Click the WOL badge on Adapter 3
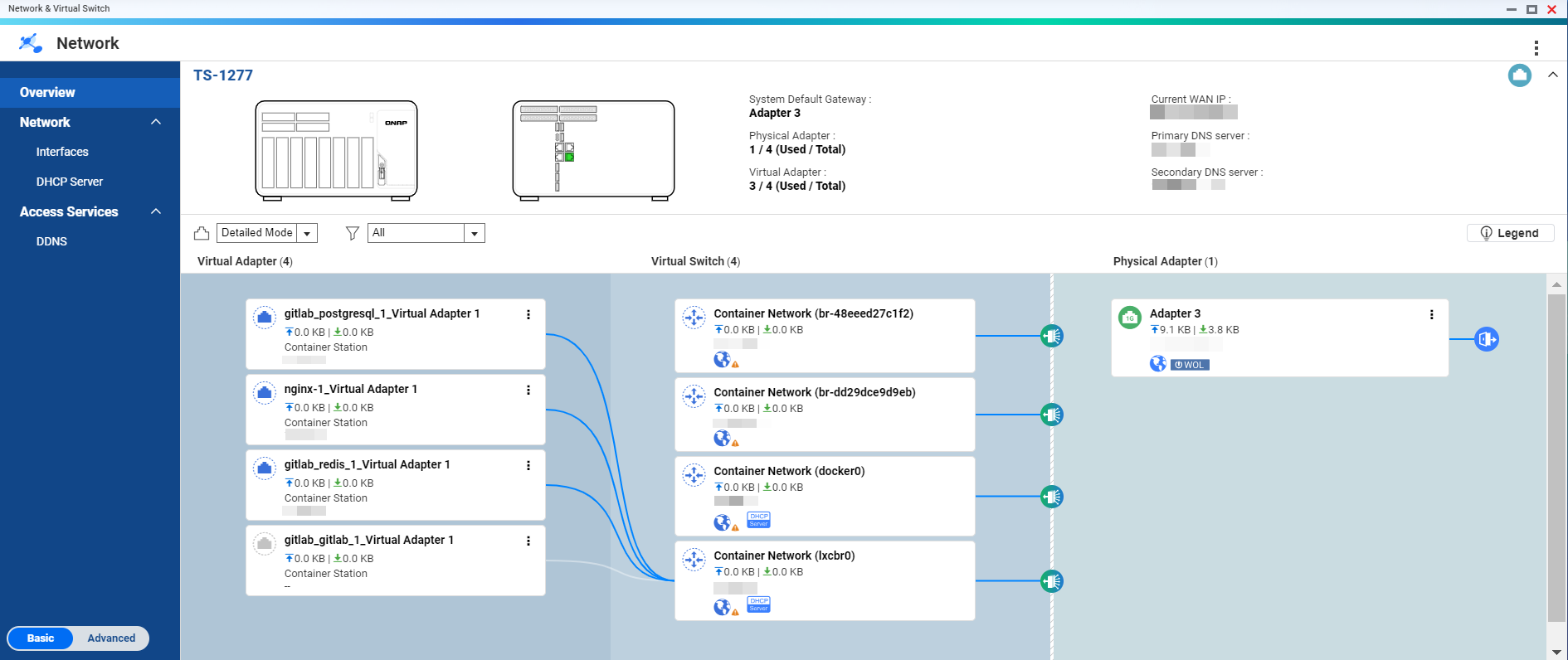 click(x=1190, y=365)
